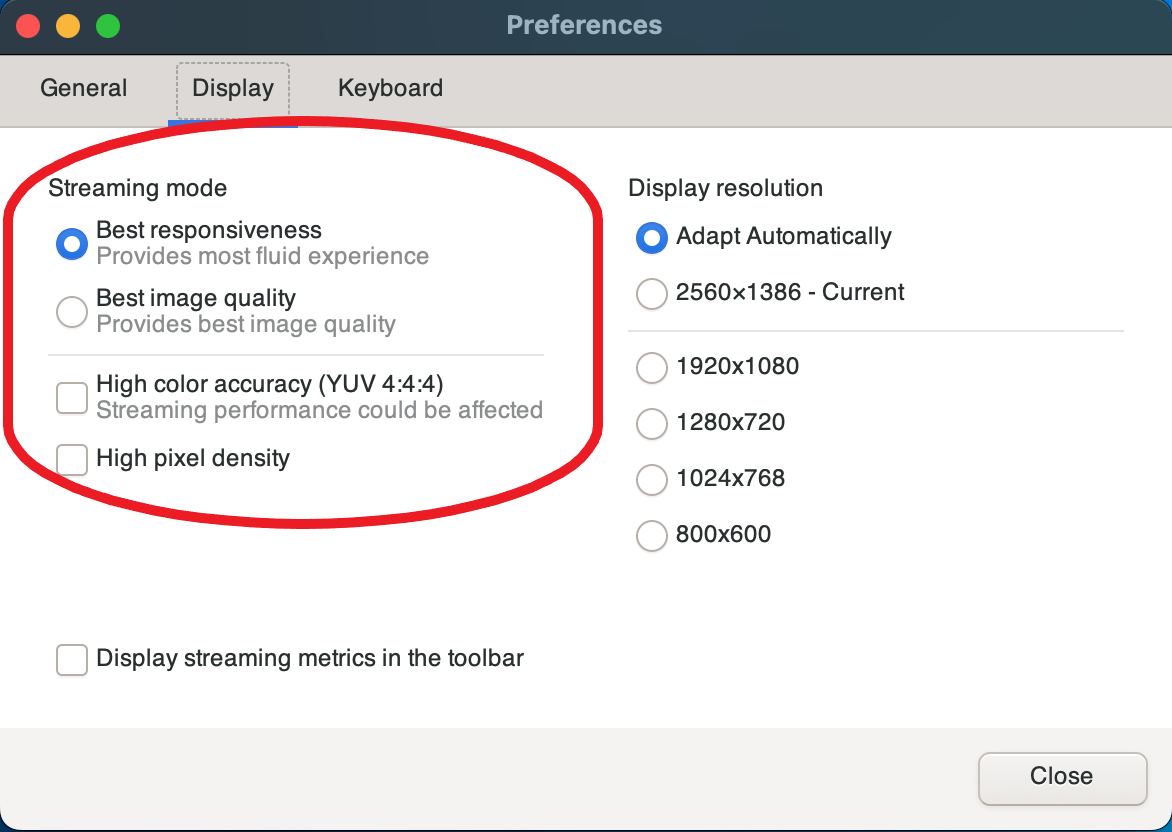
Task: Click the Display resolution section heading
Action: pos(725,188)
